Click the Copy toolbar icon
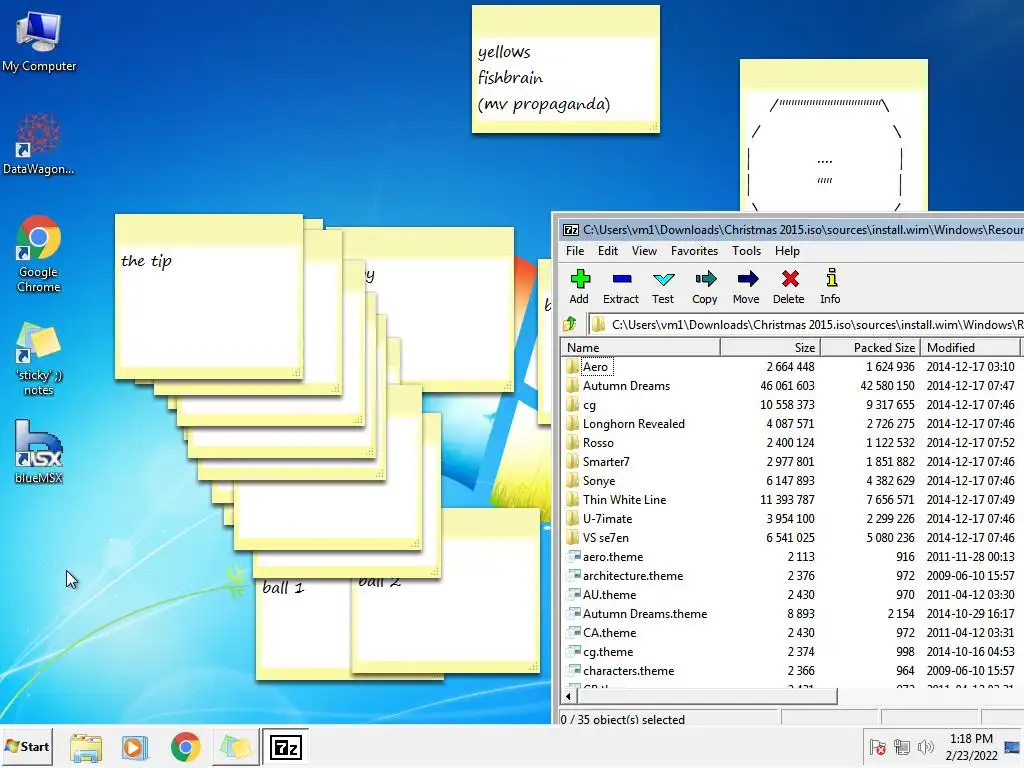Screen dimensions: 1024x768 [705, 286]
